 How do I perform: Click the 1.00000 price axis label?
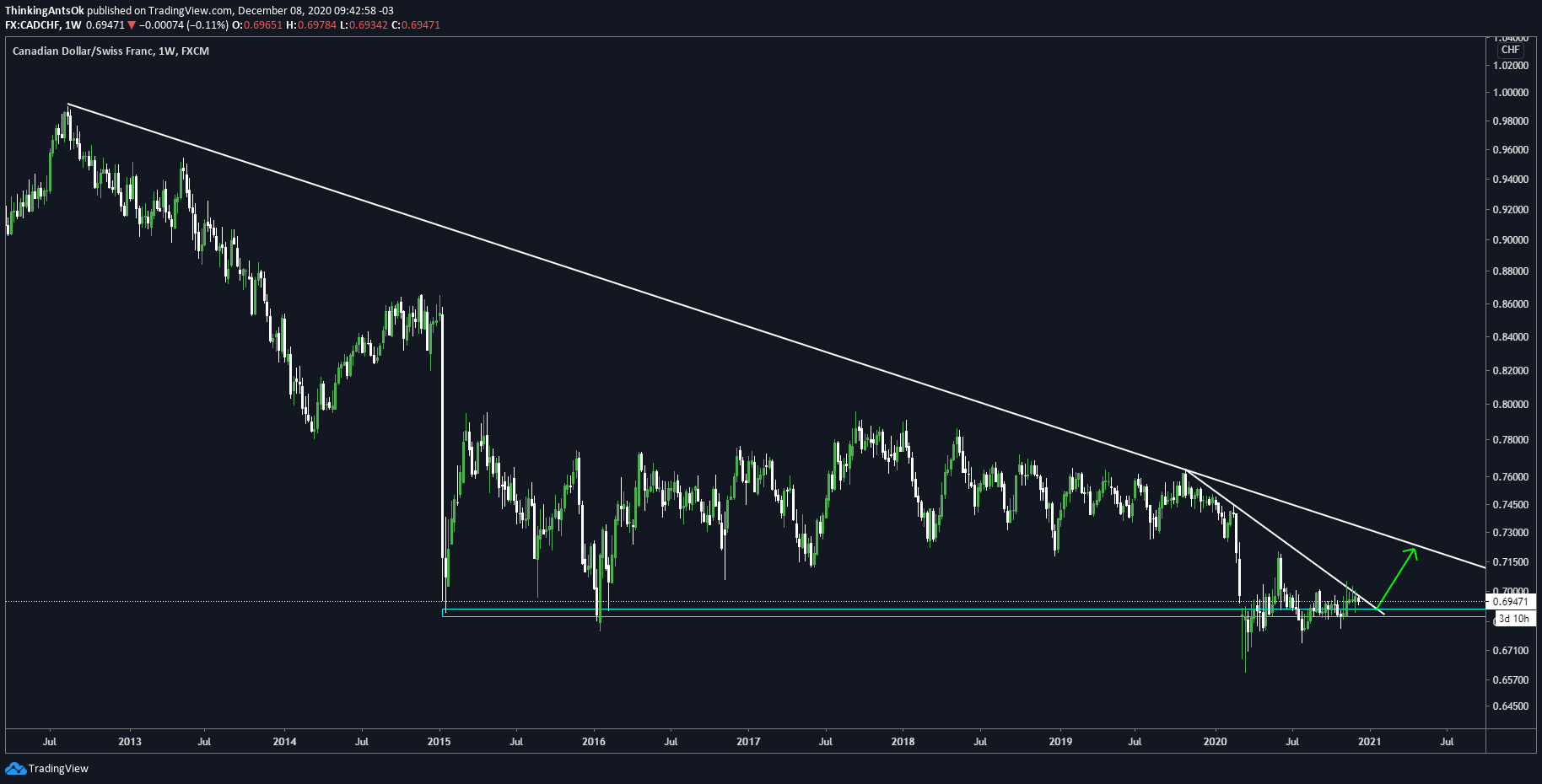[x=1511, y=93]
